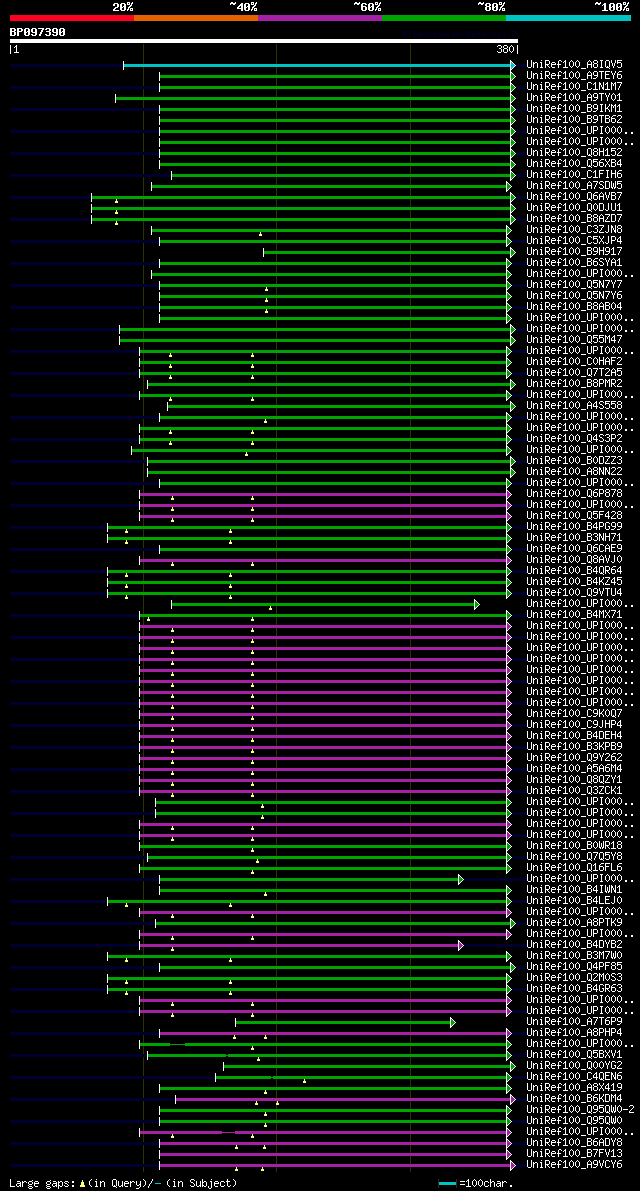Click the UniRef100_C9K0Q7 label
The image size is (640, 1191).
pyautogui.click(x=574, y=715)
